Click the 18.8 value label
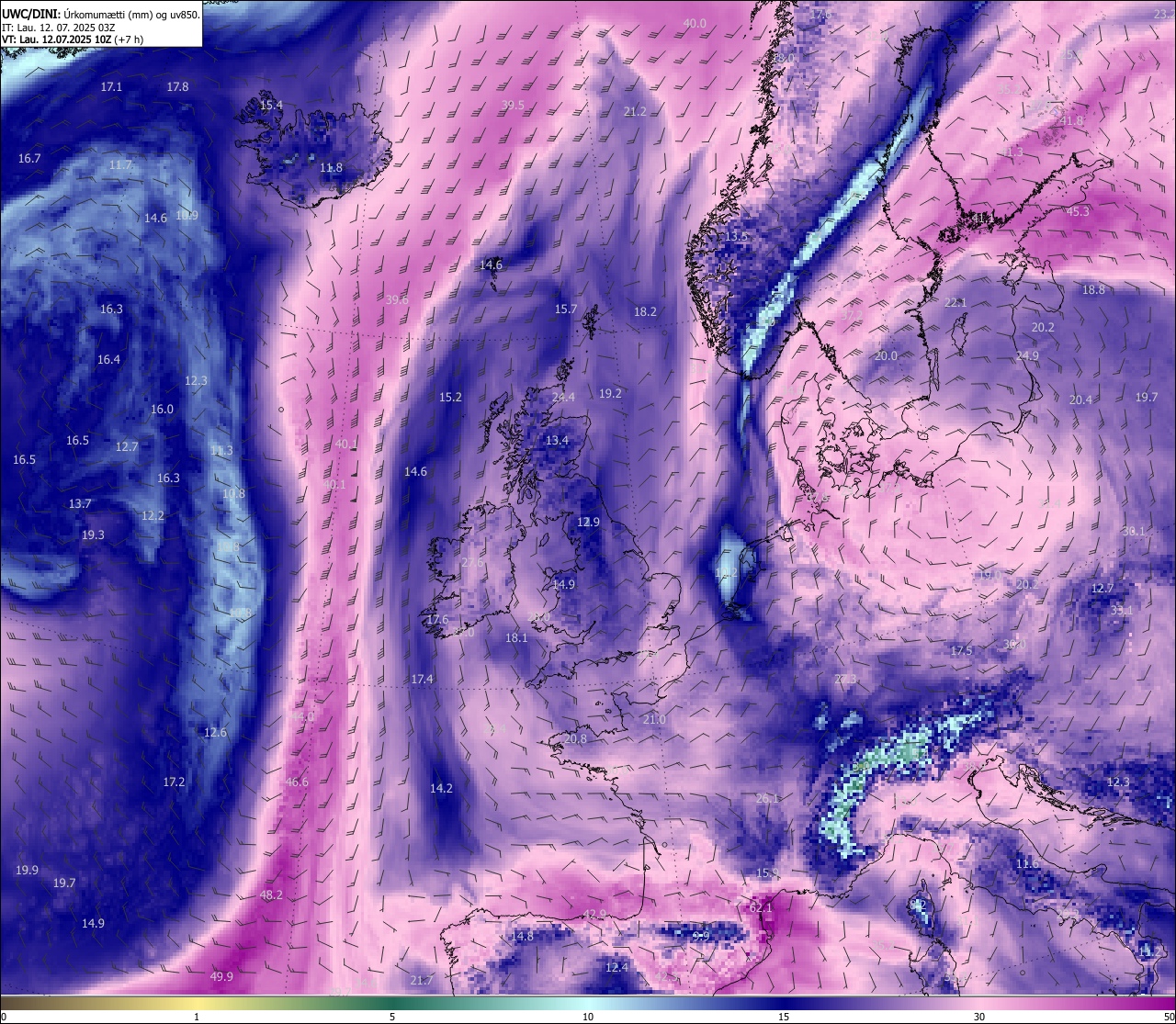 1093,289
